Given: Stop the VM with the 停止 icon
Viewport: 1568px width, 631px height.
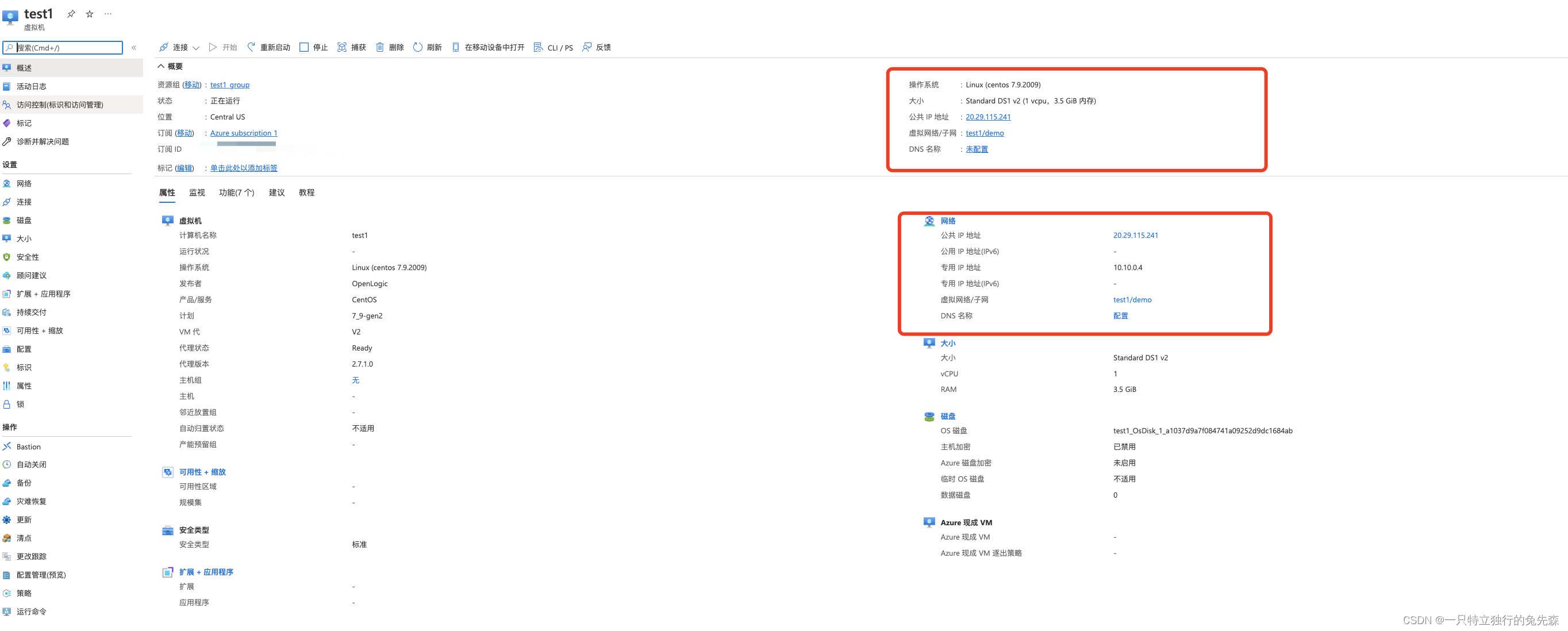Looking at the screenshot, I should (x=303, y=47).
